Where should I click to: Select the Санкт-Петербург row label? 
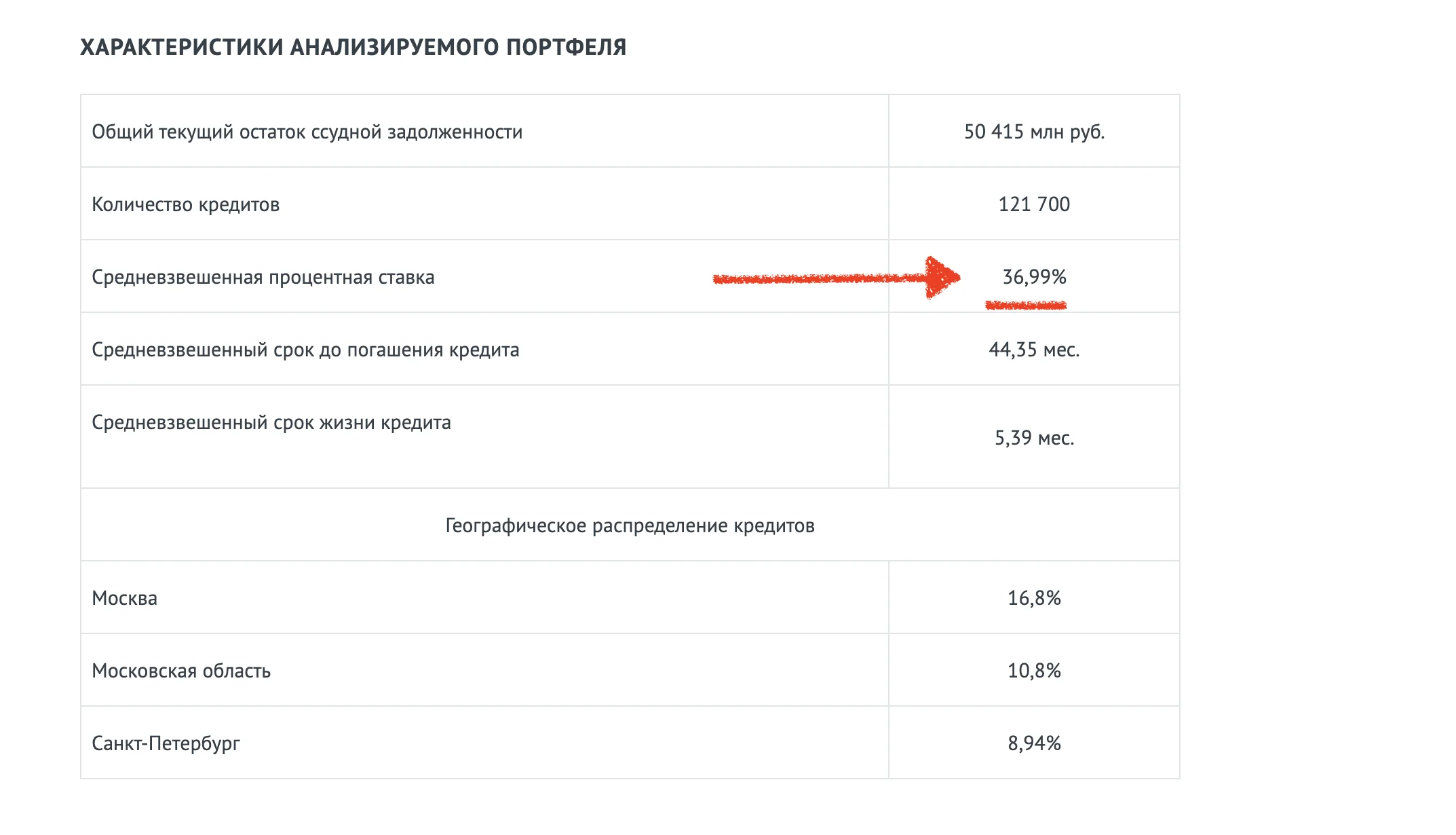(x=166, y=743)
